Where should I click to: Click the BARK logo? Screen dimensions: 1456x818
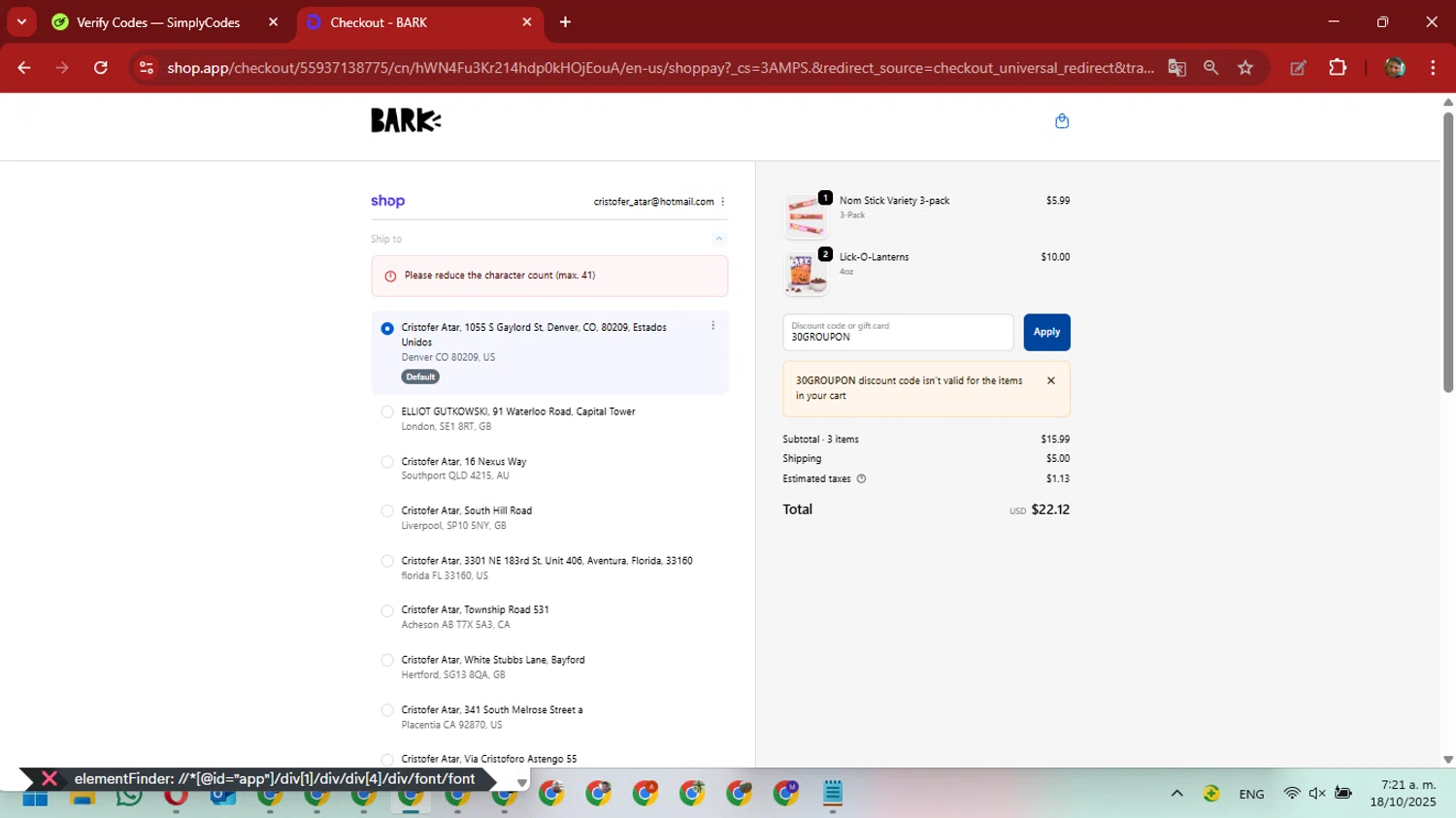pos(406,120)
